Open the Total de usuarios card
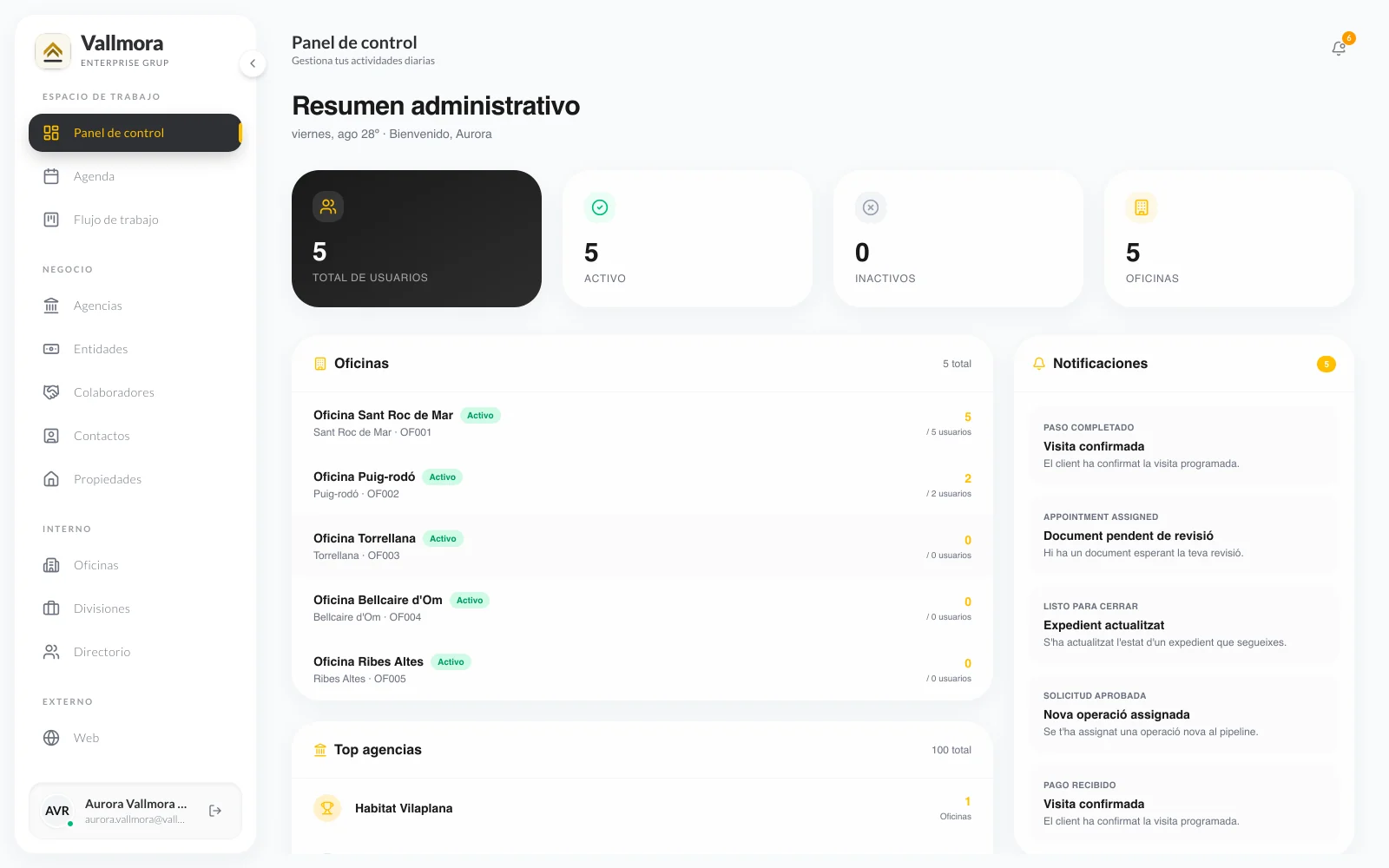The width and height of the screenshot is (1389, 868). [417, 239]
